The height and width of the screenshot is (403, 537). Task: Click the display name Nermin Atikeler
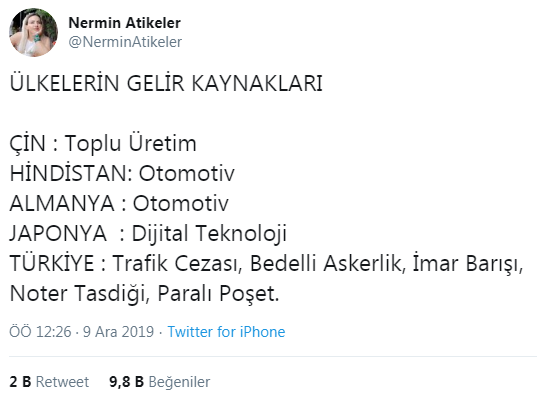coord(125,23)
